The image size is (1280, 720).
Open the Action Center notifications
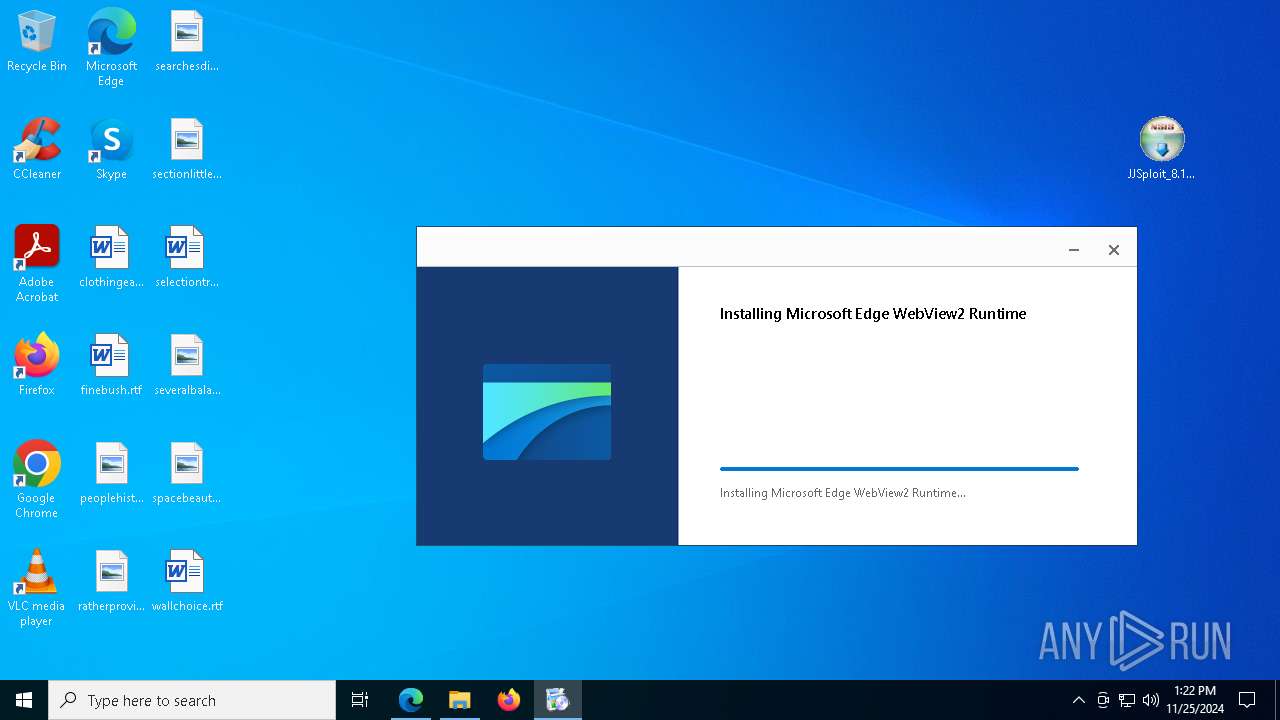pyautogui.click(x=1247, y=700)
